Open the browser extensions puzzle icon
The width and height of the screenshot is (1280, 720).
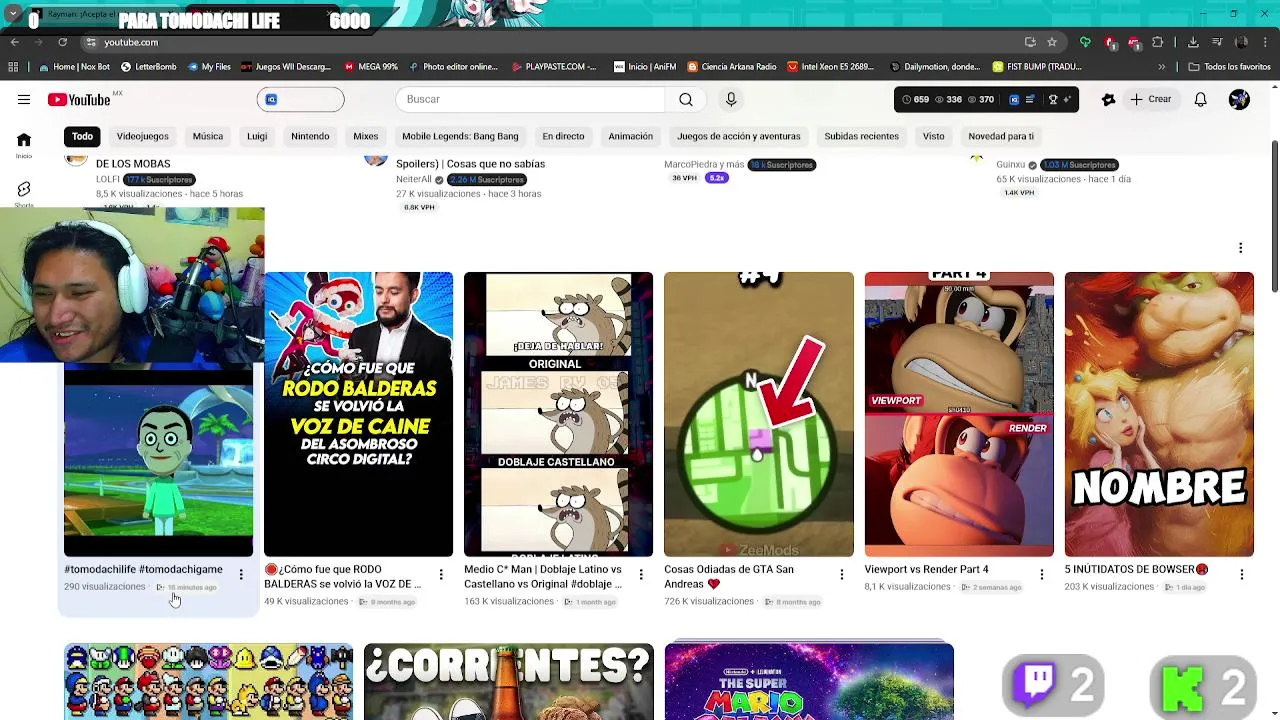(x=1157, y=42)
